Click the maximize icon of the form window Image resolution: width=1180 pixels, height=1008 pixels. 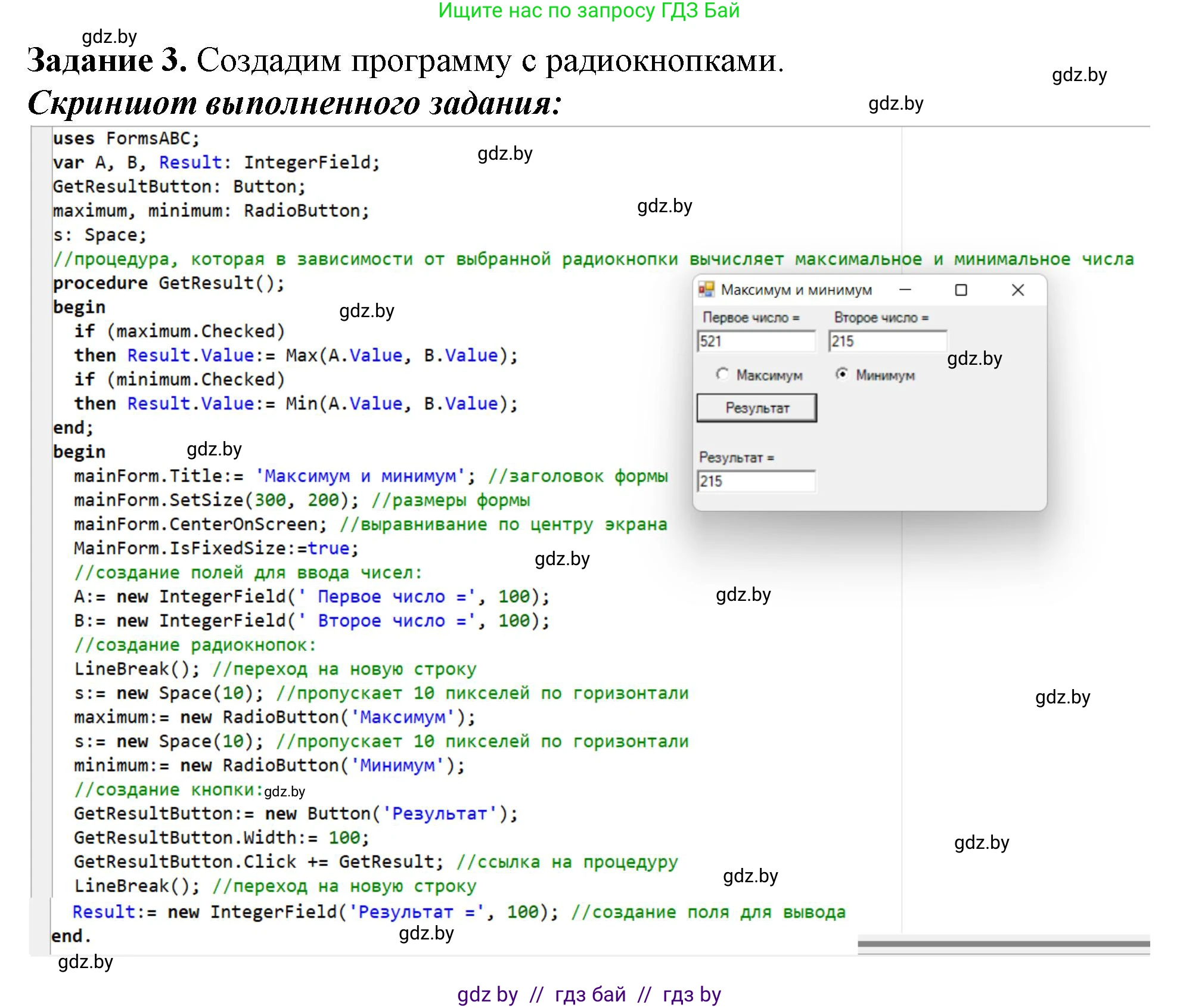coord(960,291)
